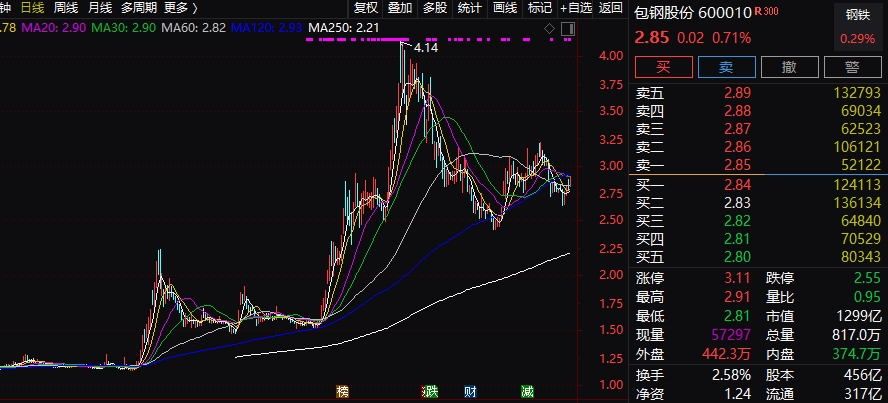The image size is (888, 403).
Task: Click the current price 2.85 header
Action: pyautogui.click(x=652, y=38)
